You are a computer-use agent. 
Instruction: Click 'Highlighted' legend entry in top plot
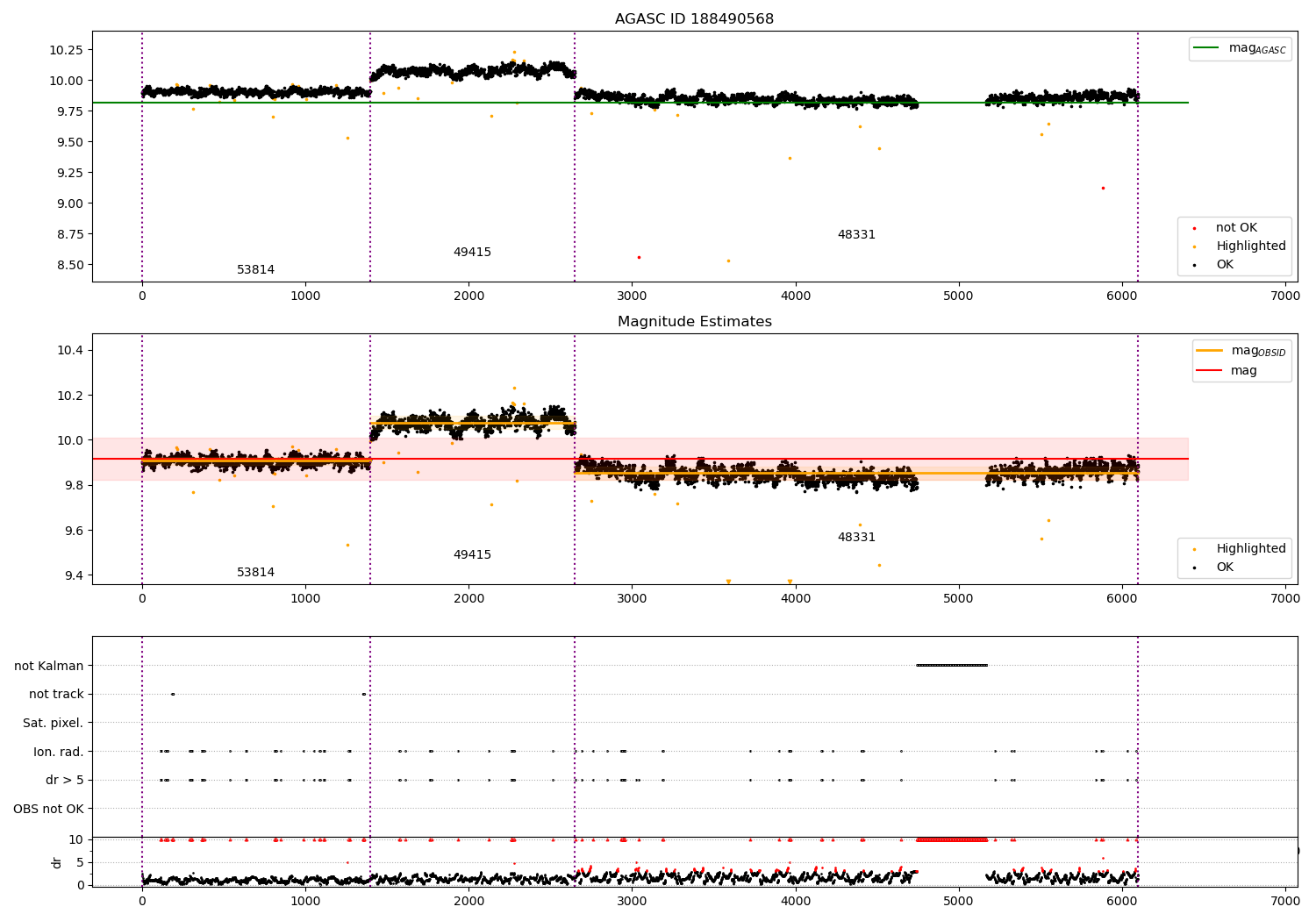point(1250,246)
